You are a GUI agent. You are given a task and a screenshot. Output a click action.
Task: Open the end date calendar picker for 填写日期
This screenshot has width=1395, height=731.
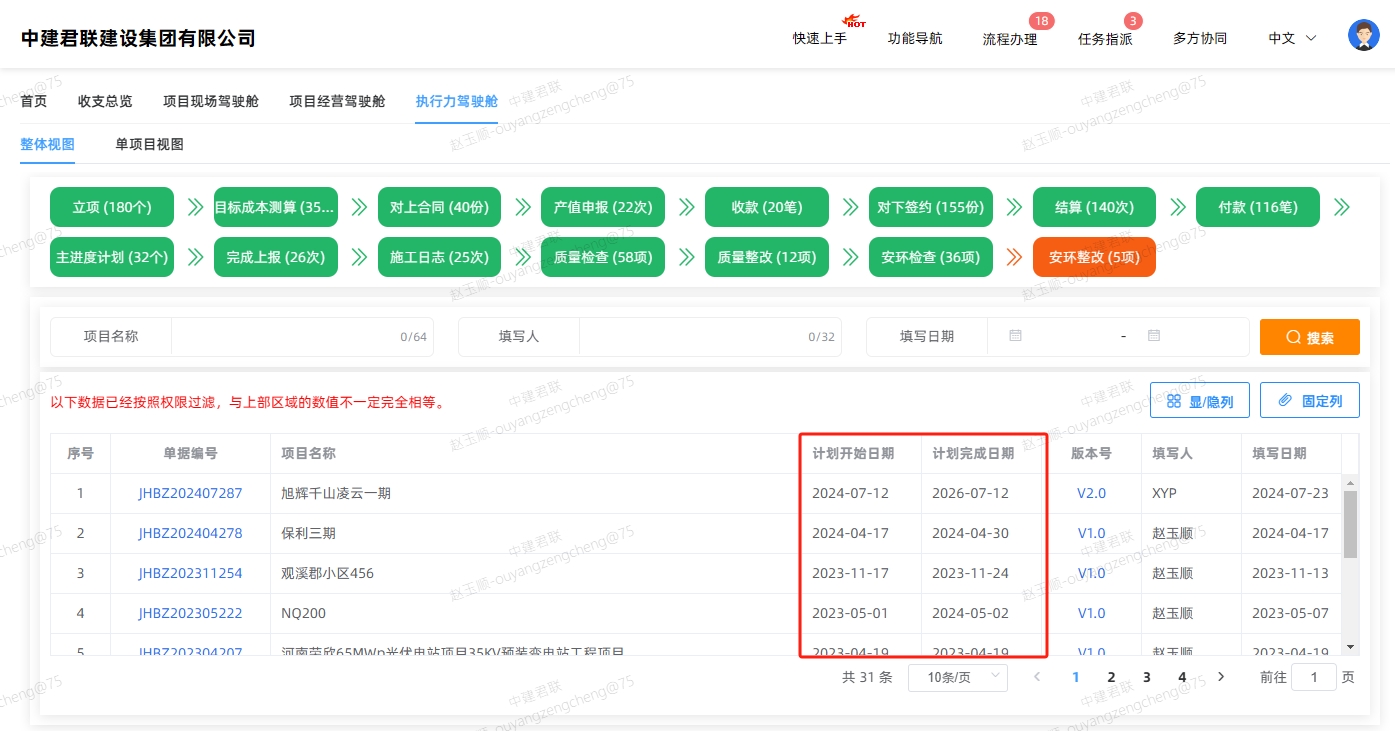[x=1154, y=337]
